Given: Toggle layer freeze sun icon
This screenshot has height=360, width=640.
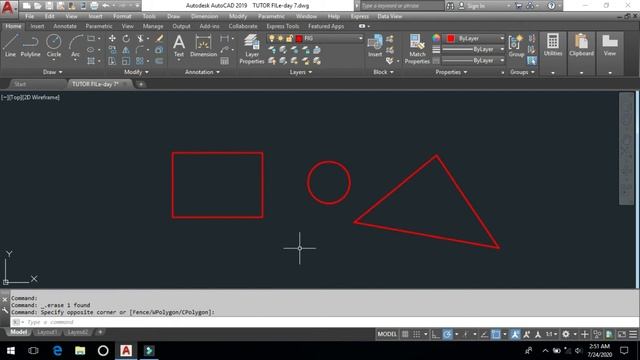Looking at the screenshot, I should click(280, 38).
